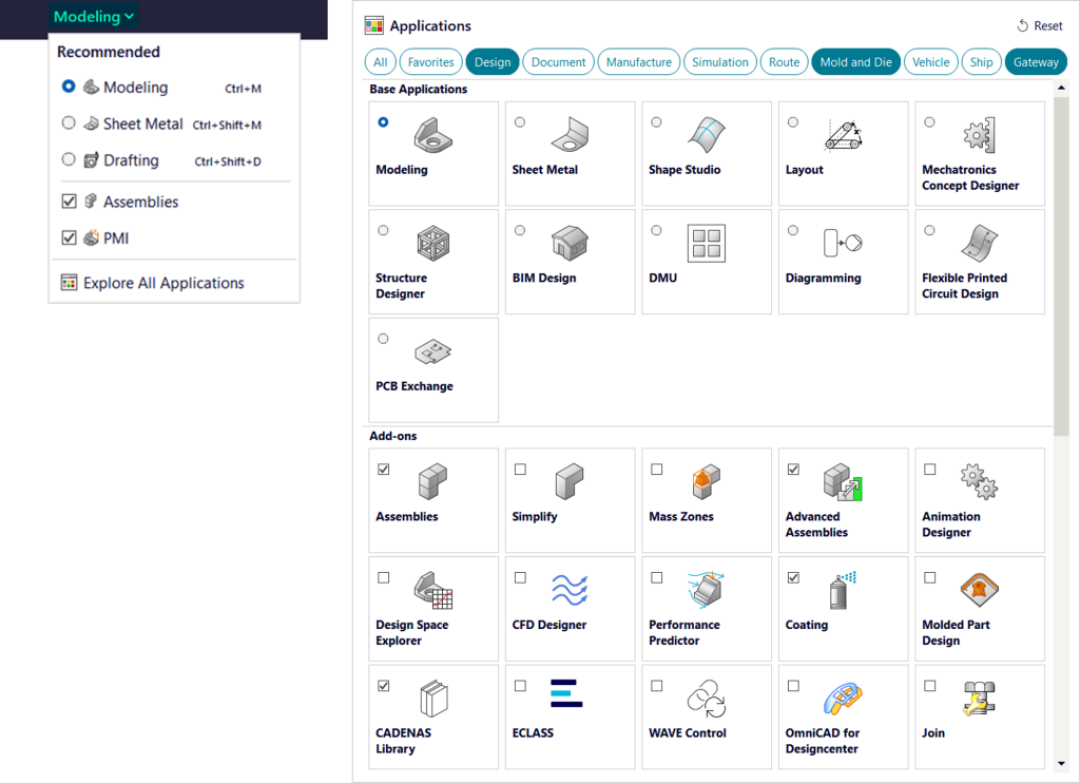Click the Sheet Metal application tile icon
This screenshot has height=783, width=1080.
(570, 134)
